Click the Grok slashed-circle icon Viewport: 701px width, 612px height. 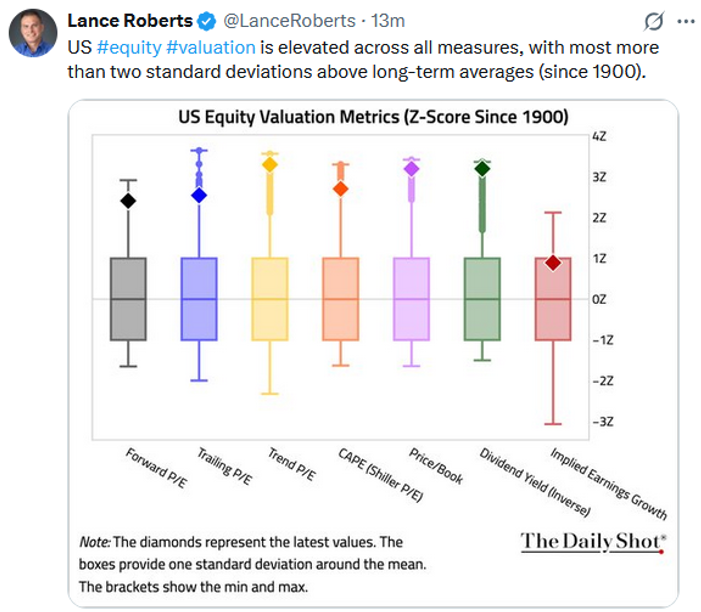(655, 20)
